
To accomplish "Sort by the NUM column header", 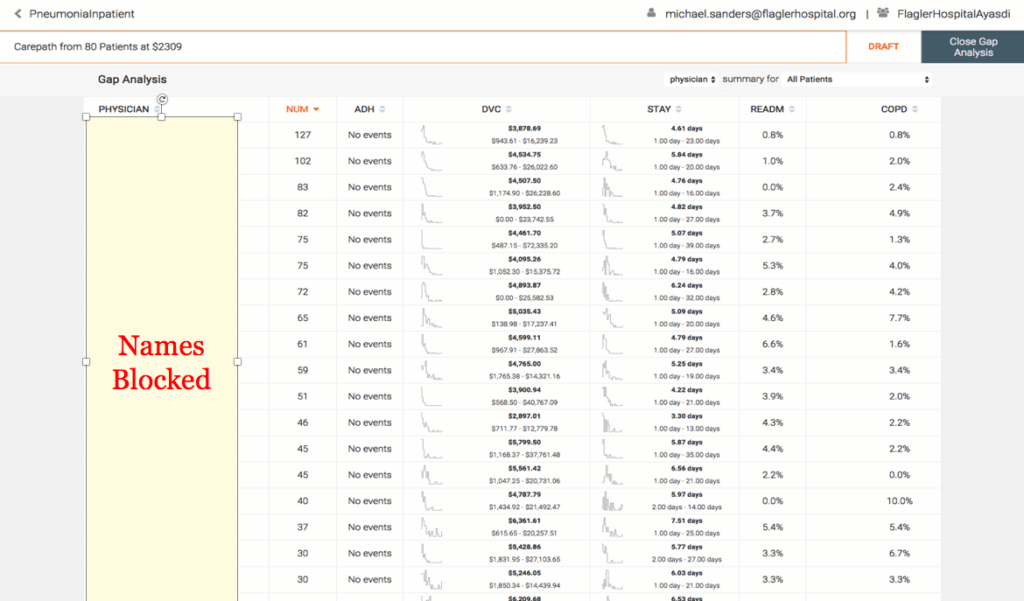I will point(296,109).
